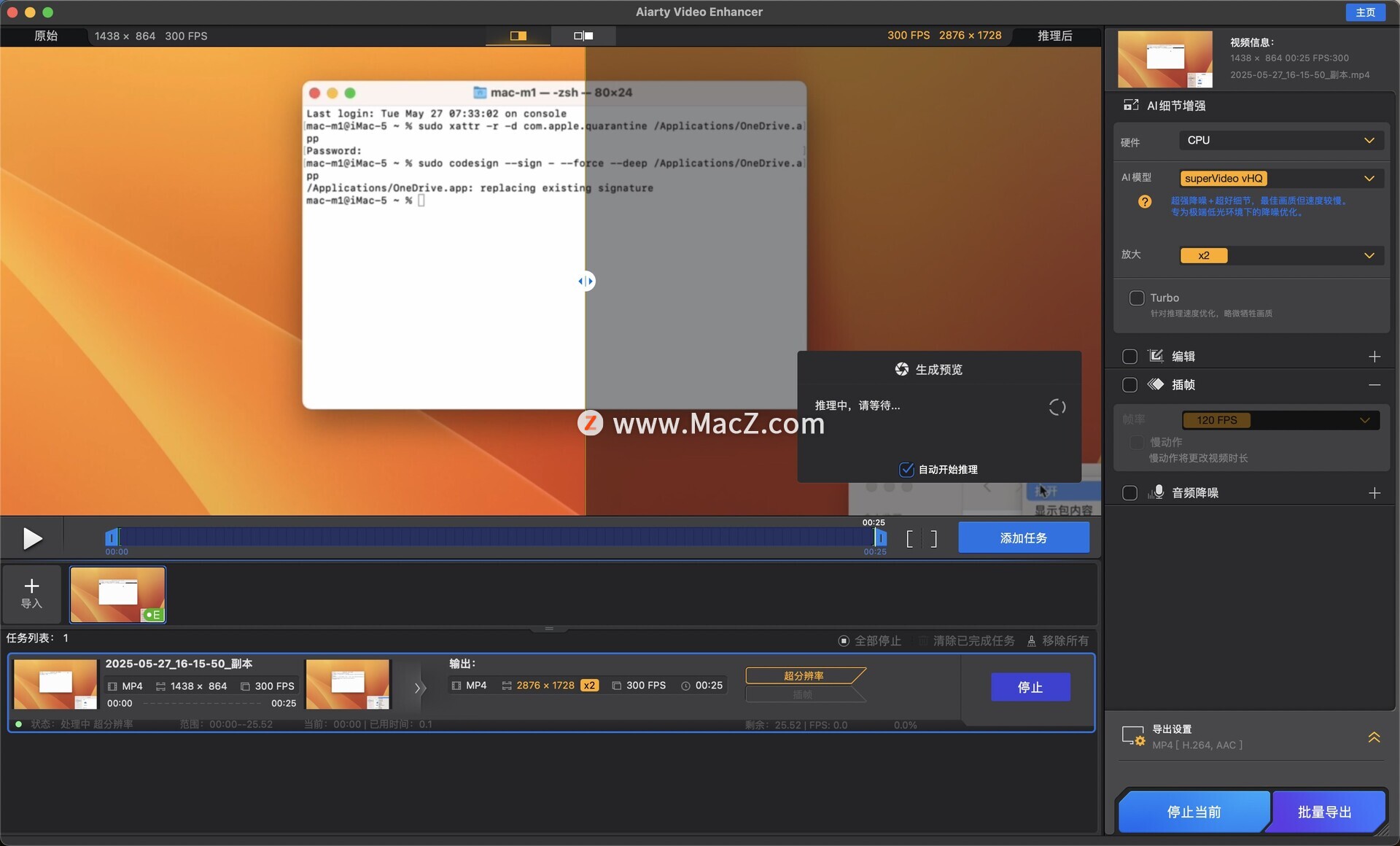
Task: Click the export settings monitor gear icon
Action: pyautogui.click(x=1133, y=736)
